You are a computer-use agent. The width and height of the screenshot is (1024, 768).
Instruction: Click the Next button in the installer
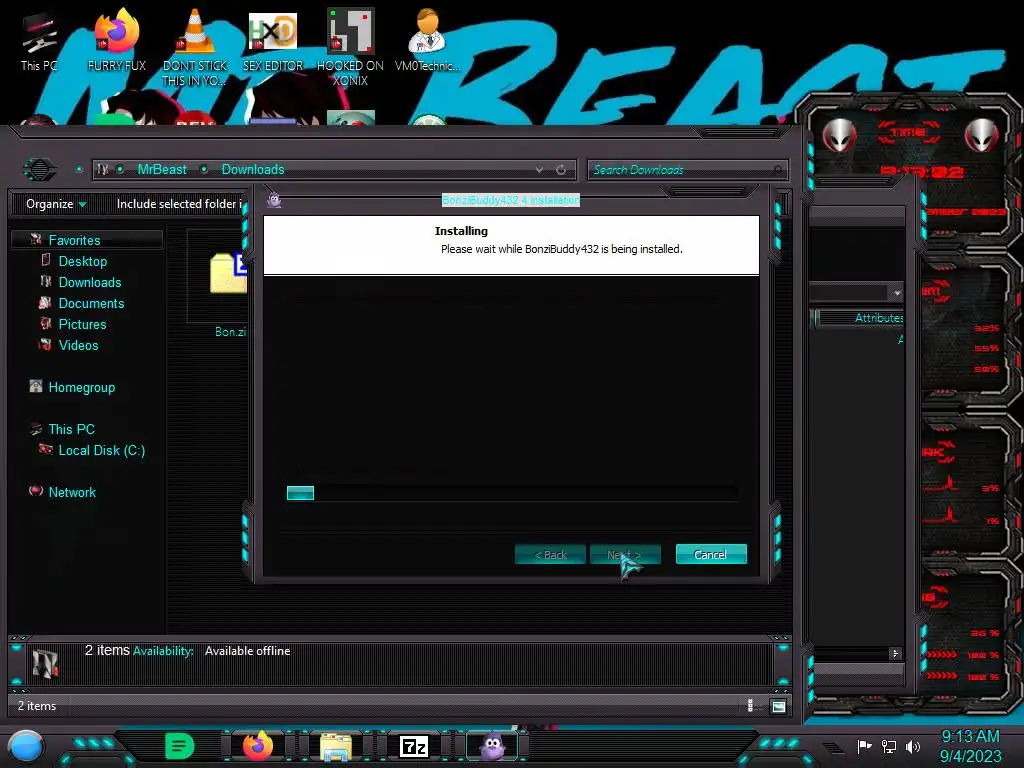(625, 554)
